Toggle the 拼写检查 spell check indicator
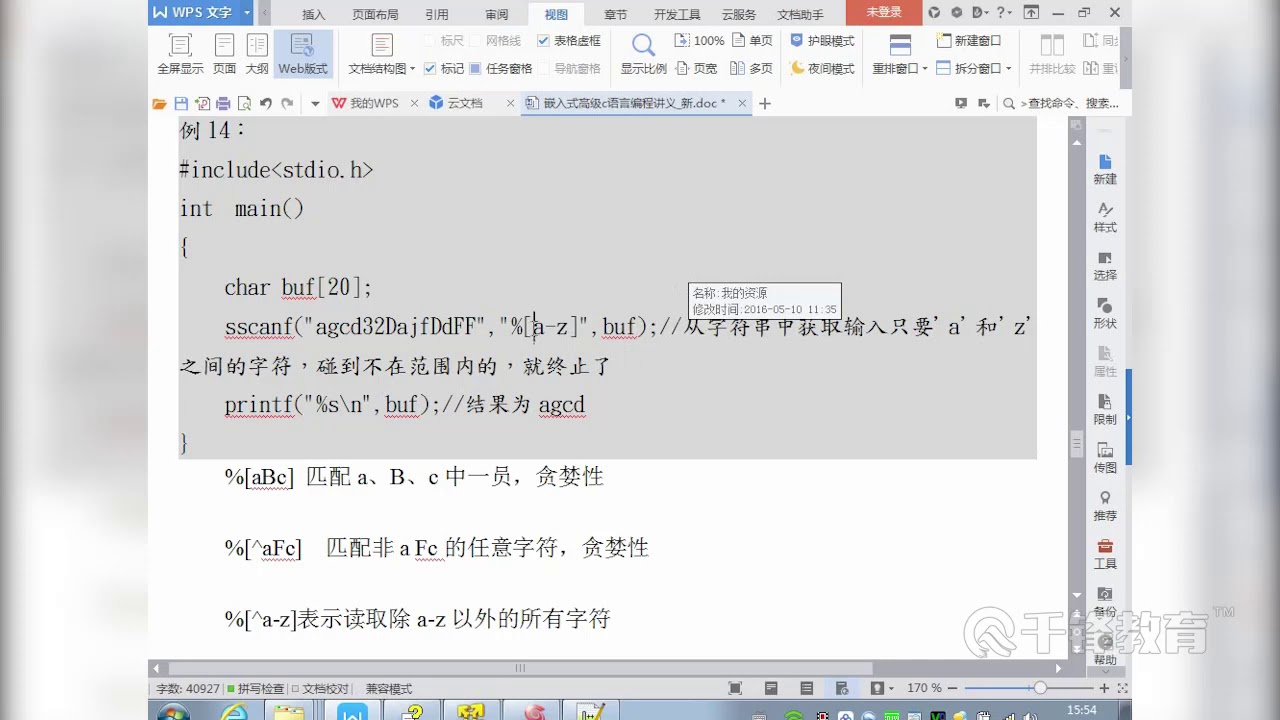 [256, 689]
